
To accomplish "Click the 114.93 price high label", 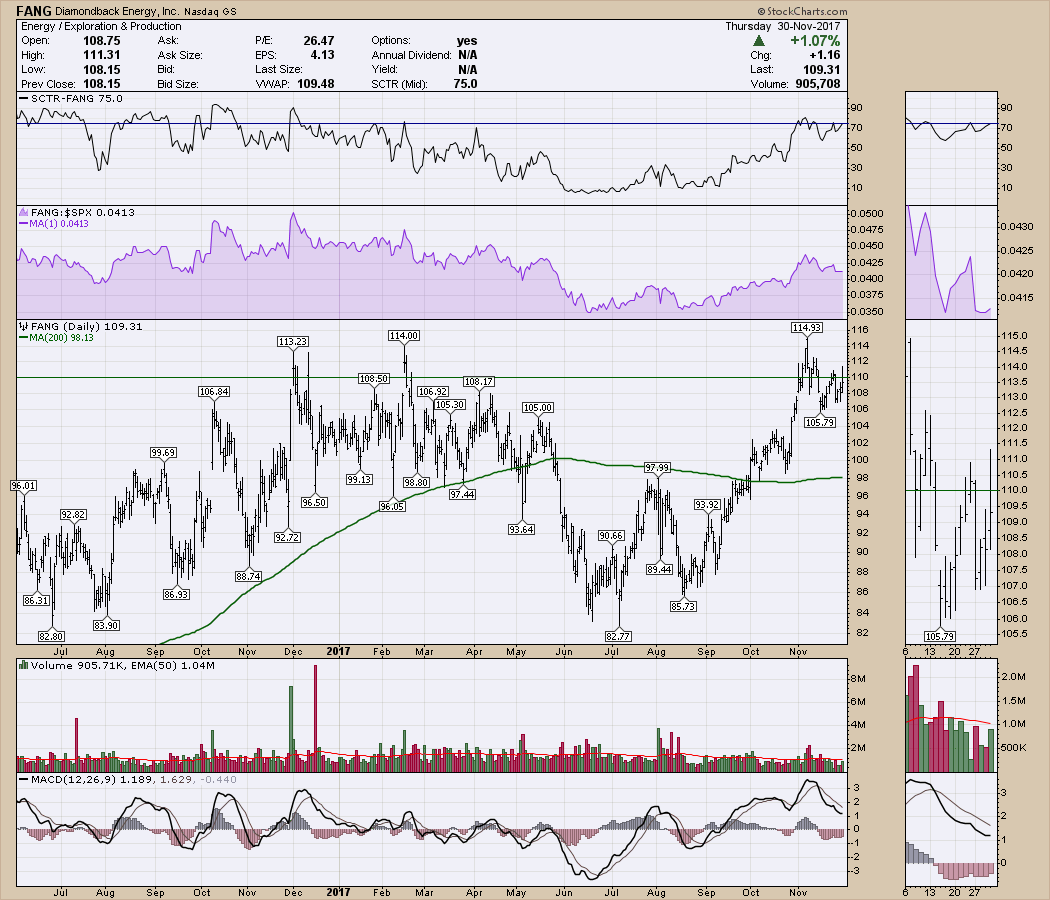I will coord(806,327).
